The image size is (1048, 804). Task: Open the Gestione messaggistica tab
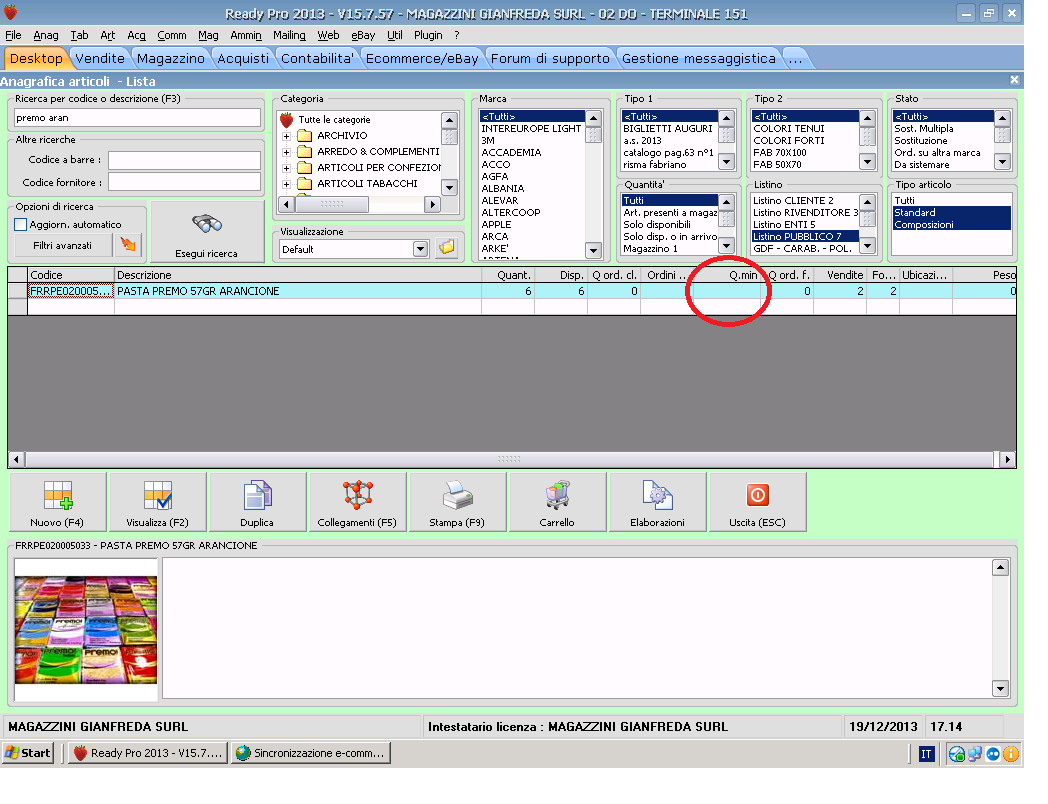[x=699, y=59]
